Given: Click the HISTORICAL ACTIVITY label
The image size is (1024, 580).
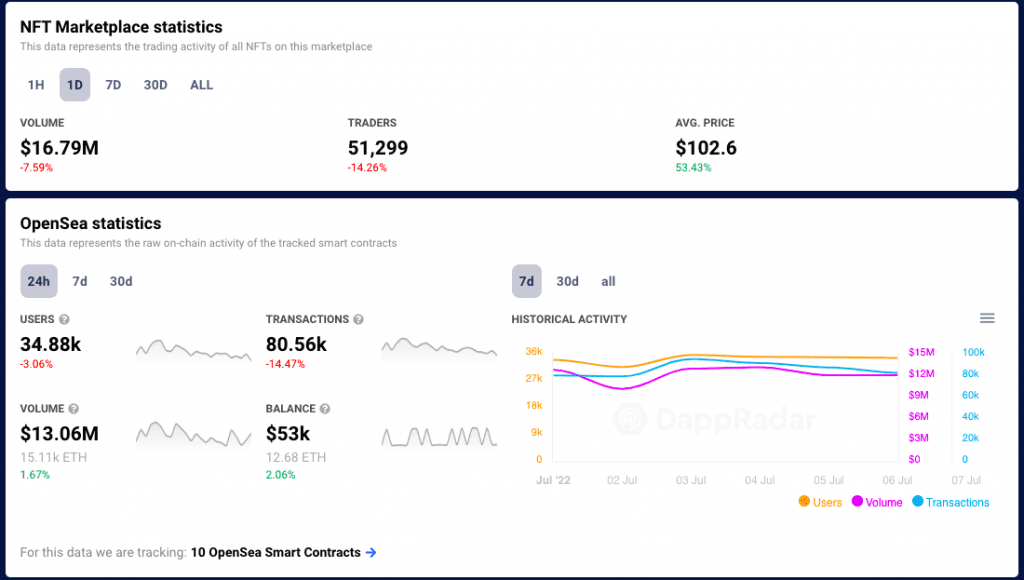Looking at the screenshot, I should pos(569,319).
